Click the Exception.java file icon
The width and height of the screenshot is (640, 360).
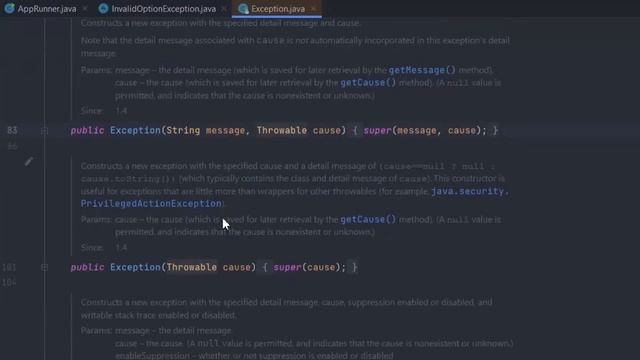coord(244,9)
